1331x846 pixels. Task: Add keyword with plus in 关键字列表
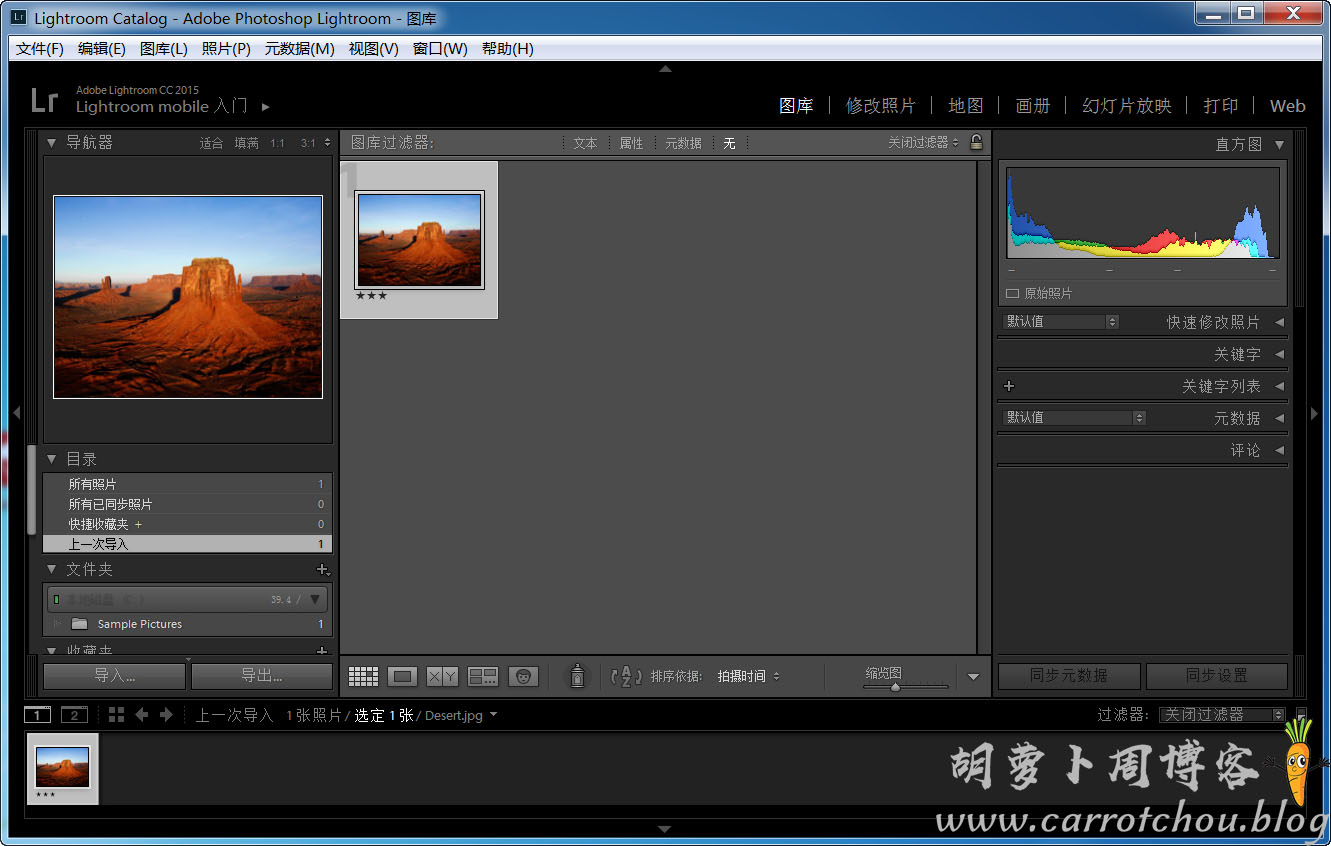point(1009,386)
